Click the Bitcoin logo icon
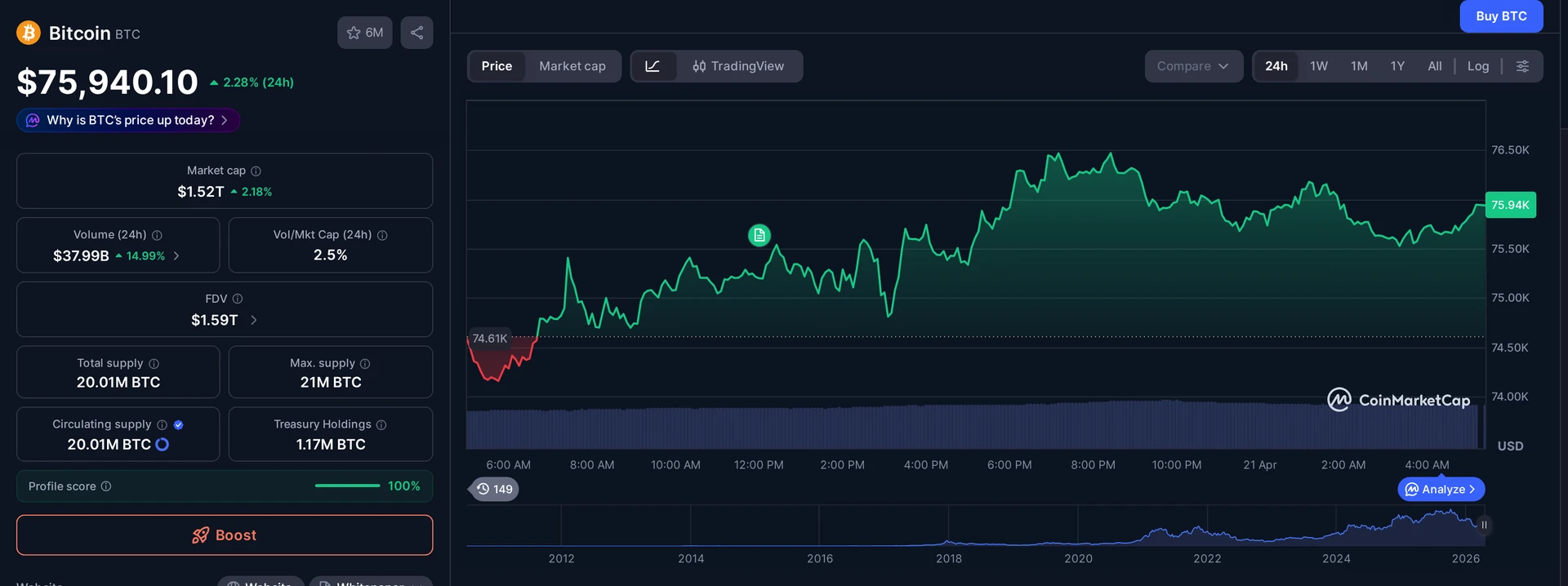This screenshot has width=1568, height=586. point(29,33)
